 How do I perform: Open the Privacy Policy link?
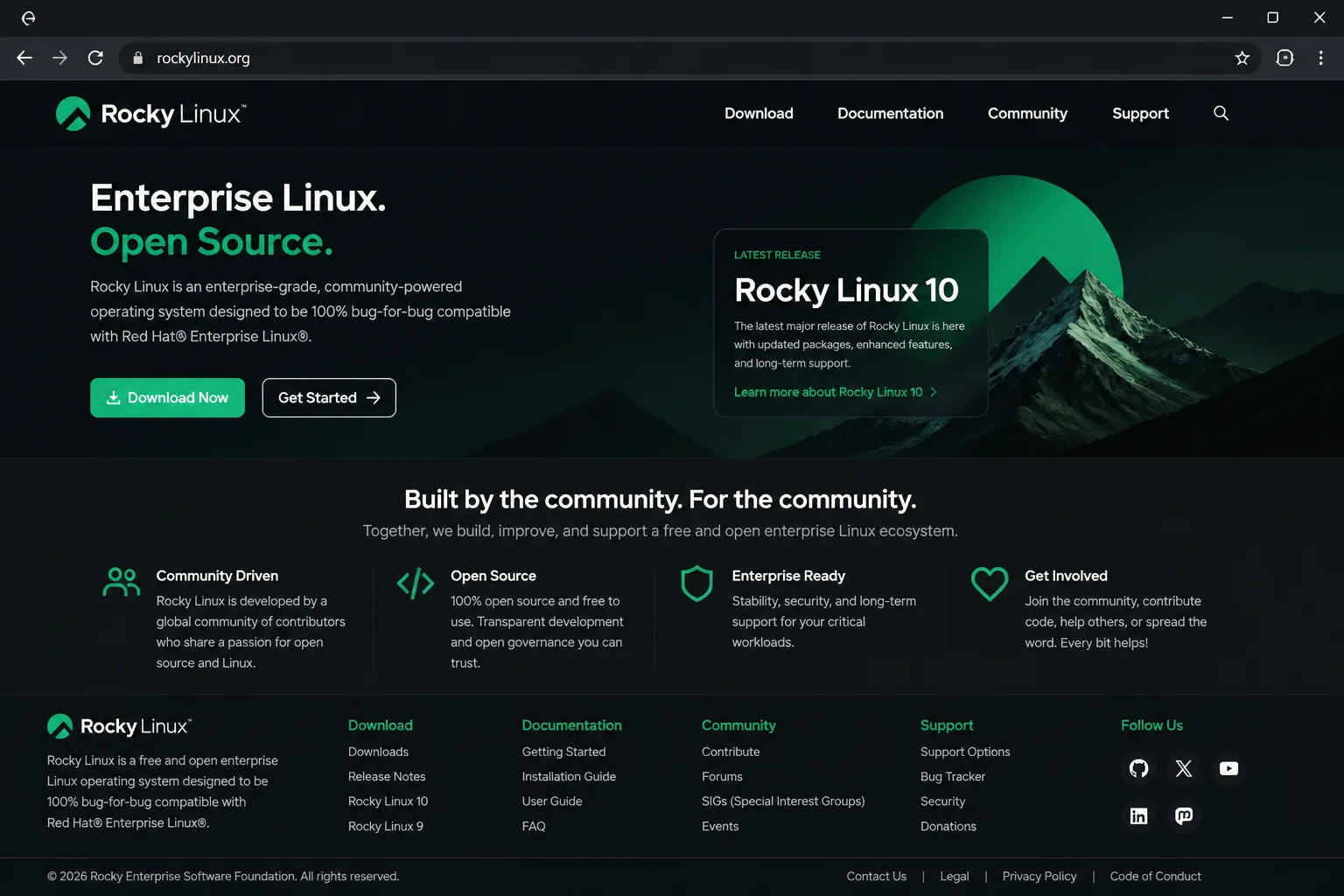click(1039, 876)
